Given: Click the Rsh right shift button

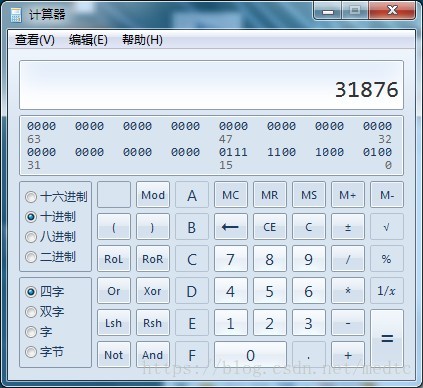Looking at the screenshot, I should [153, 323].
